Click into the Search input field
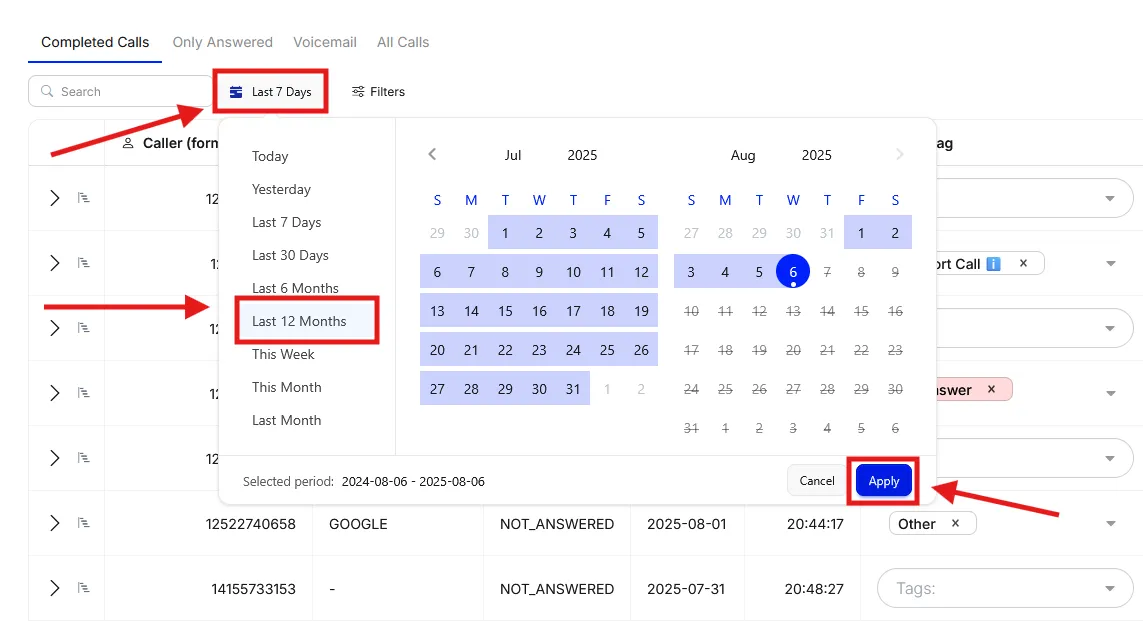Viewport: 1143px width, 621px height. (x=120, y=92)
